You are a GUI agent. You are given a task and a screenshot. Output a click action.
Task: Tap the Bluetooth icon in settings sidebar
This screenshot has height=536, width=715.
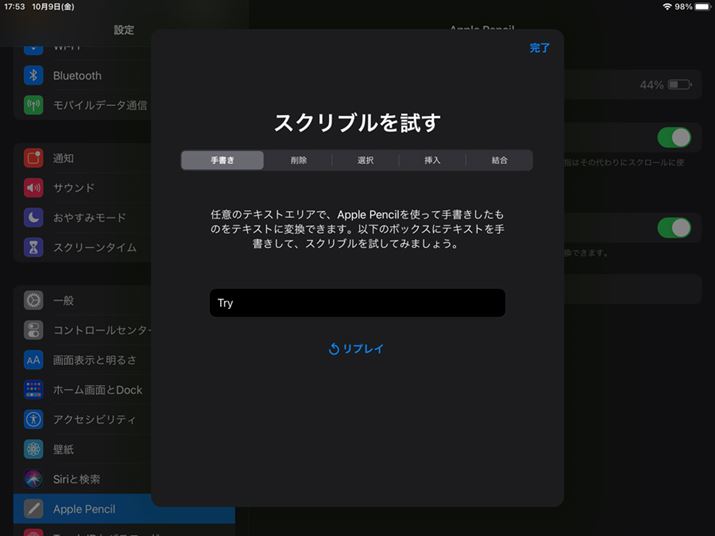coord(33,75)
